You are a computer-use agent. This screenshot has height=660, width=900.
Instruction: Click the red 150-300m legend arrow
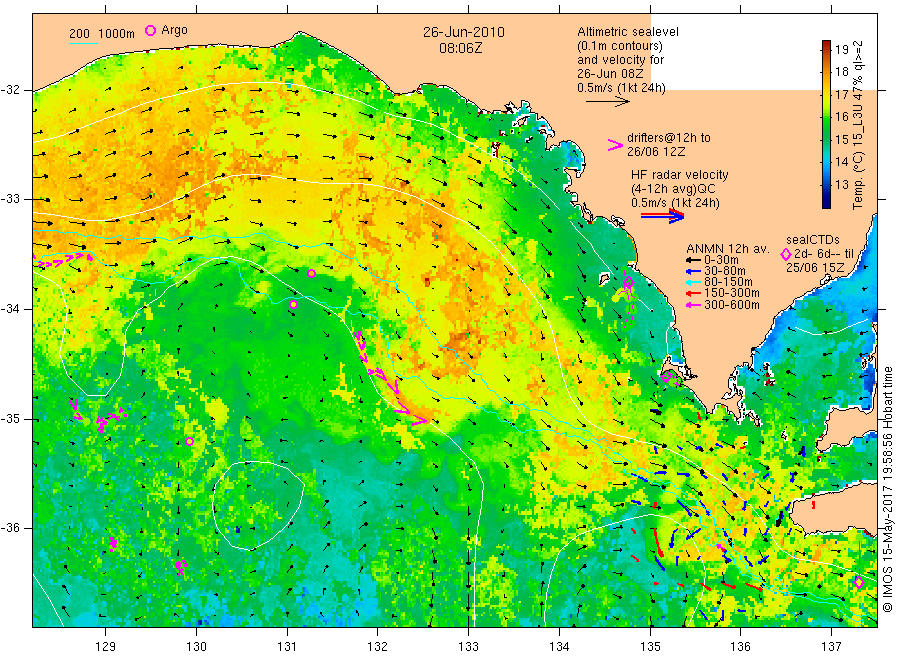(694, 293)
